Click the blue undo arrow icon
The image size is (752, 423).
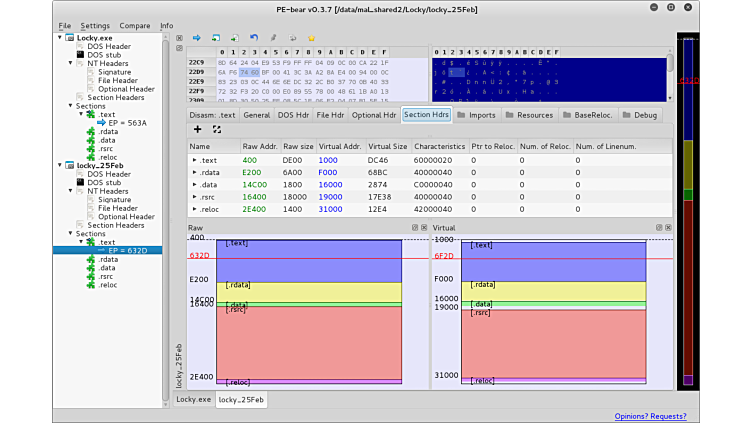point(254,38)
